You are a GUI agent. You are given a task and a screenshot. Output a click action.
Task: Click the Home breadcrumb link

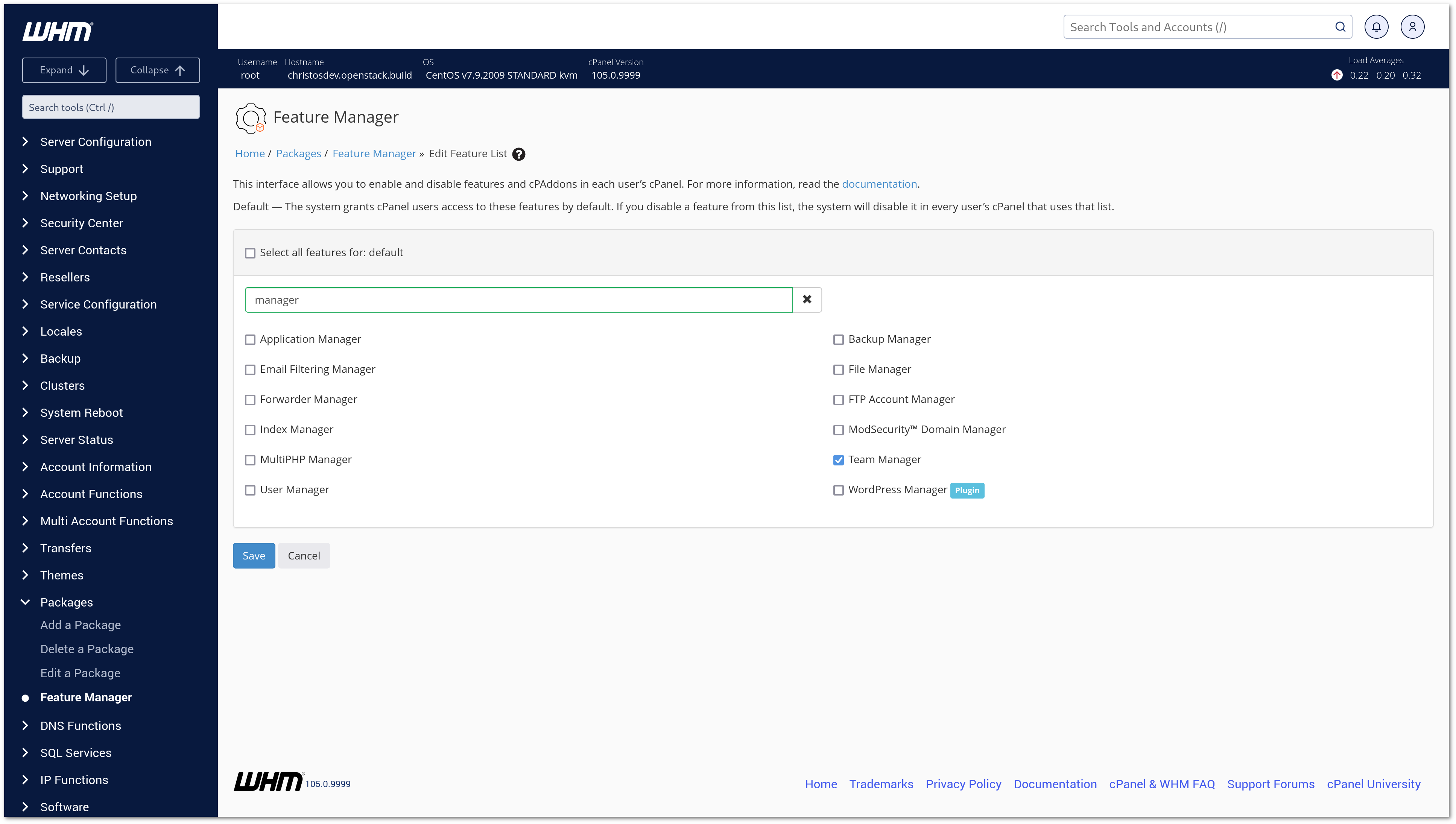coord(249,154)
